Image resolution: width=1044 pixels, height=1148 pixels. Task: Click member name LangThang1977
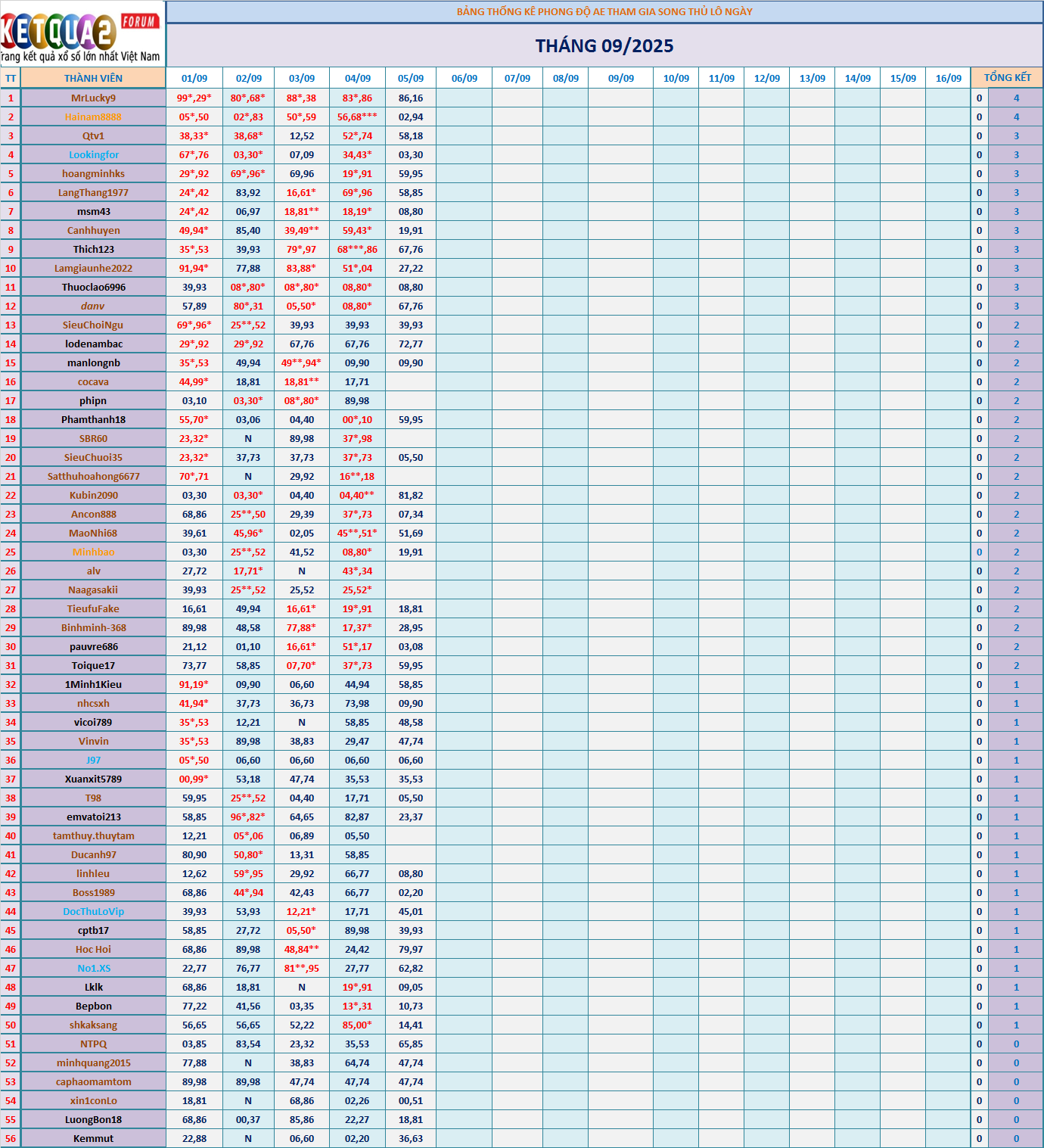93,192
